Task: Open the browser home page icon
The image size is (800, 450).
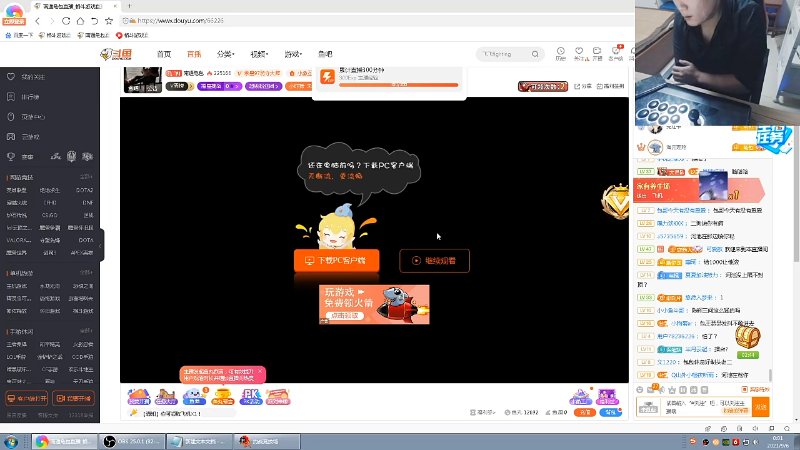Action: click(80, 21)
